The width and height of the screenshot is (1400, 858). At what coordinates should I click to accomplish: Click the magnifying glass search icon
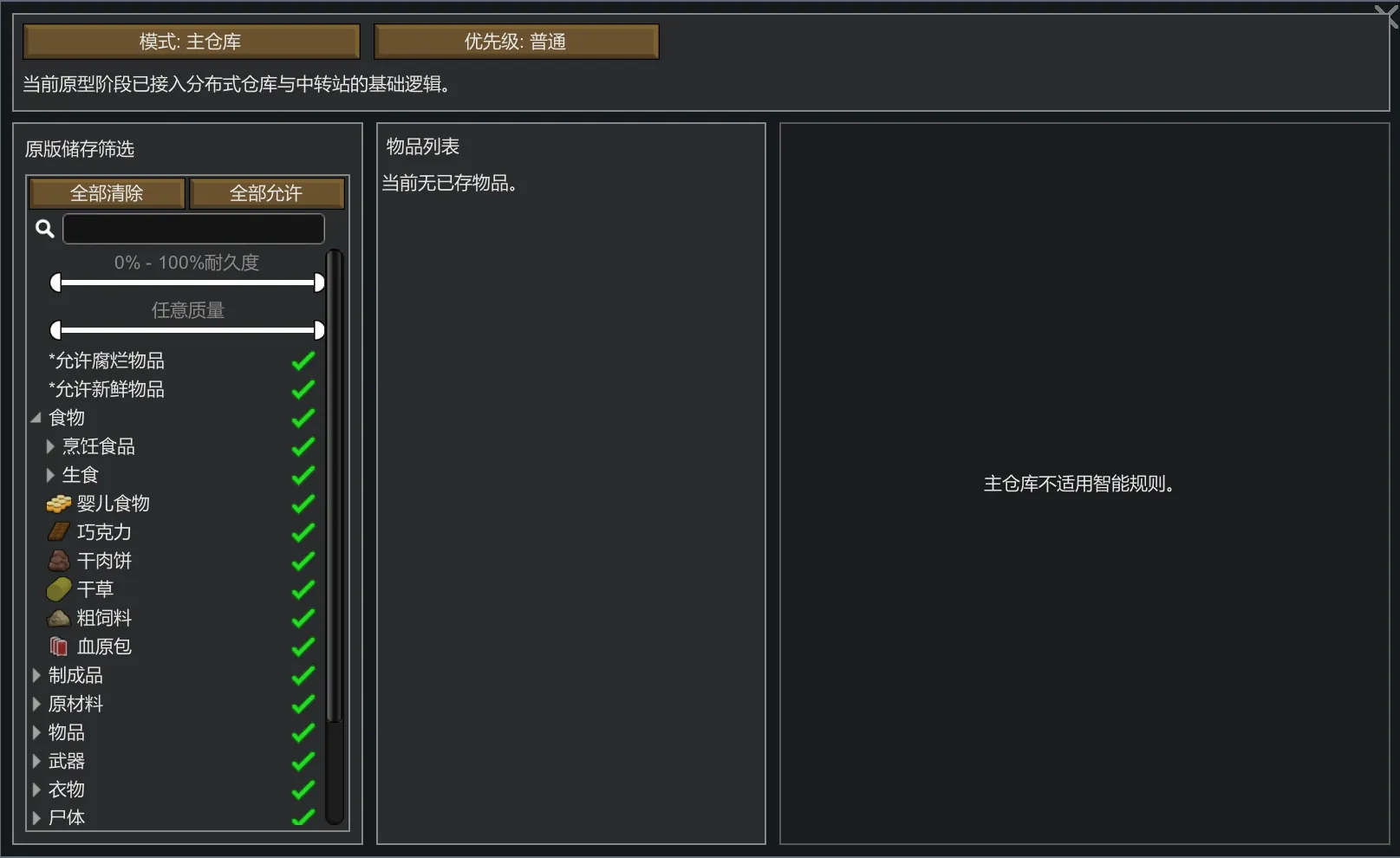tap(45, 229)
